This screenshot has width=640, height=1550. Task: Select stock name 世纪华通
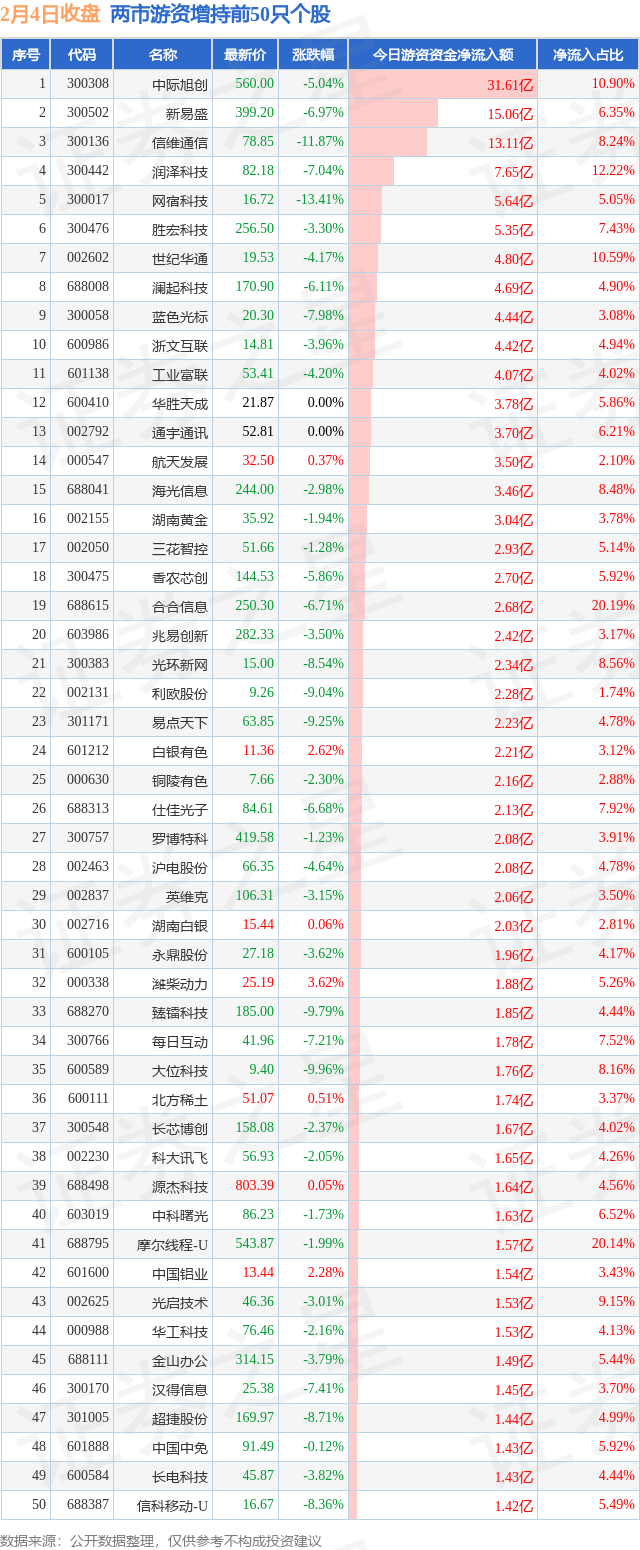coord(180,258)
